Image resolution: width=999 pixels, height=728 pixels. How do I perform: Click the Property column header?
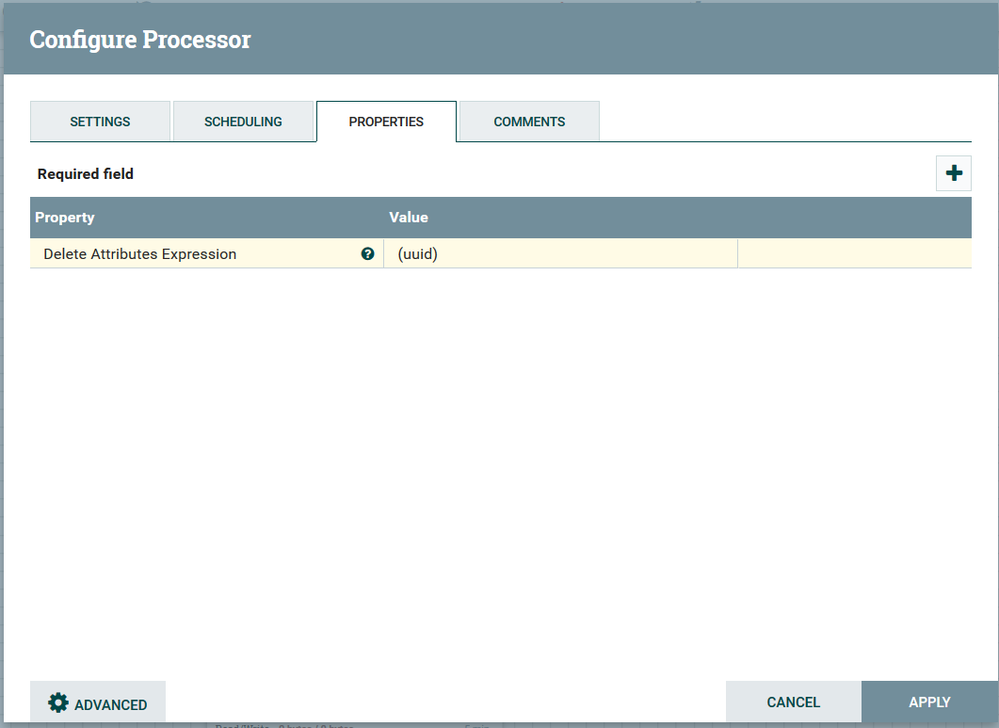coord(65,217)
